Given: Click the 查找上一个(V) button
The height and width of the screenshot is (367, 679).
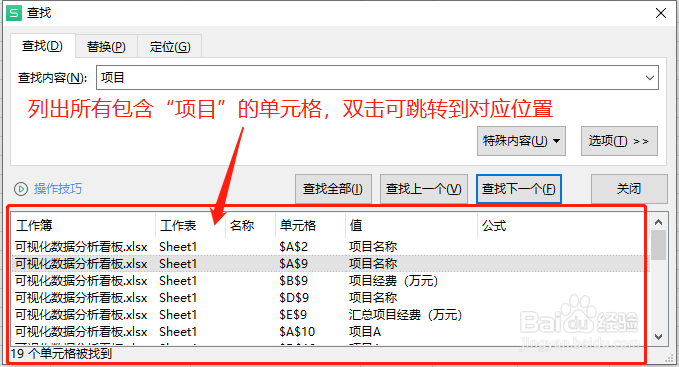Looking at the screenshot, I should click(x=424, y=189).
